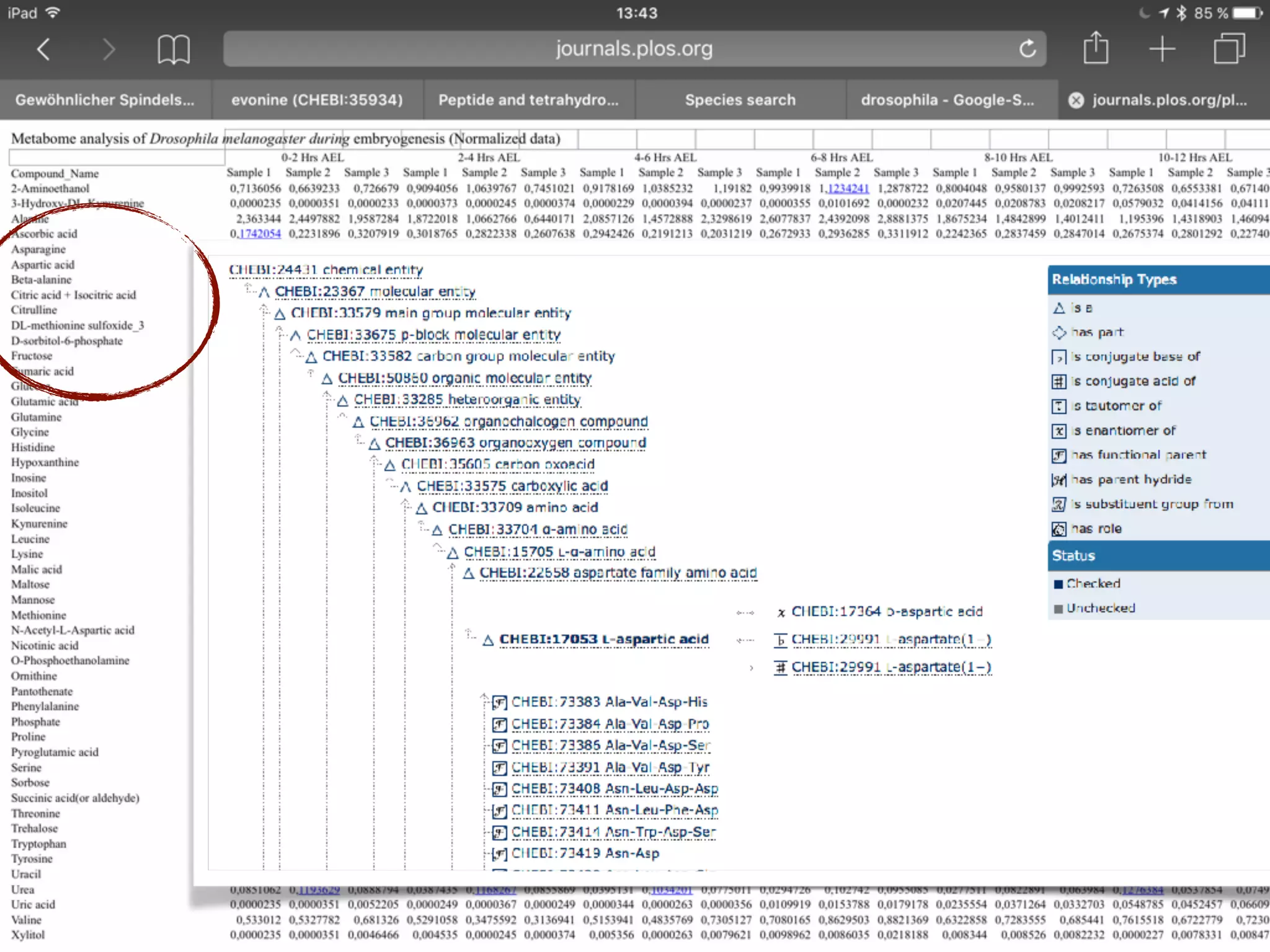Screen dimensions: 1270x952
Task: Open the bookmarks book icon
Action: click(x=173, y=49)
